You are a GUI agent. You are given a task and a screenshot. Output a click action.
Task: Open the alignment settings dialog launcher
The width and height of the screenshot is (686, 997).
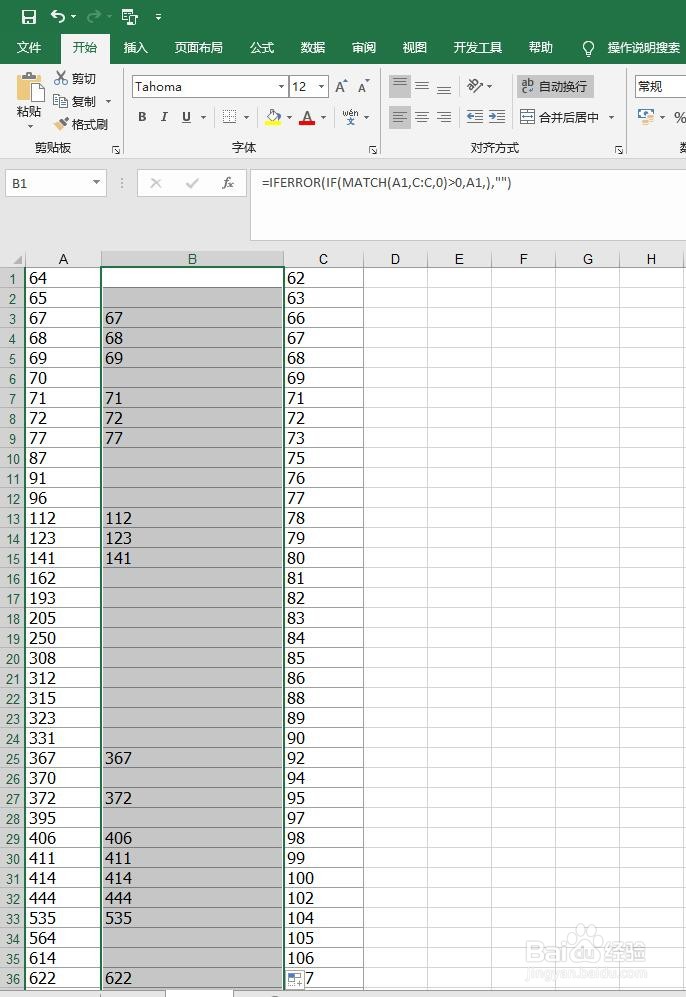[619, 150]
